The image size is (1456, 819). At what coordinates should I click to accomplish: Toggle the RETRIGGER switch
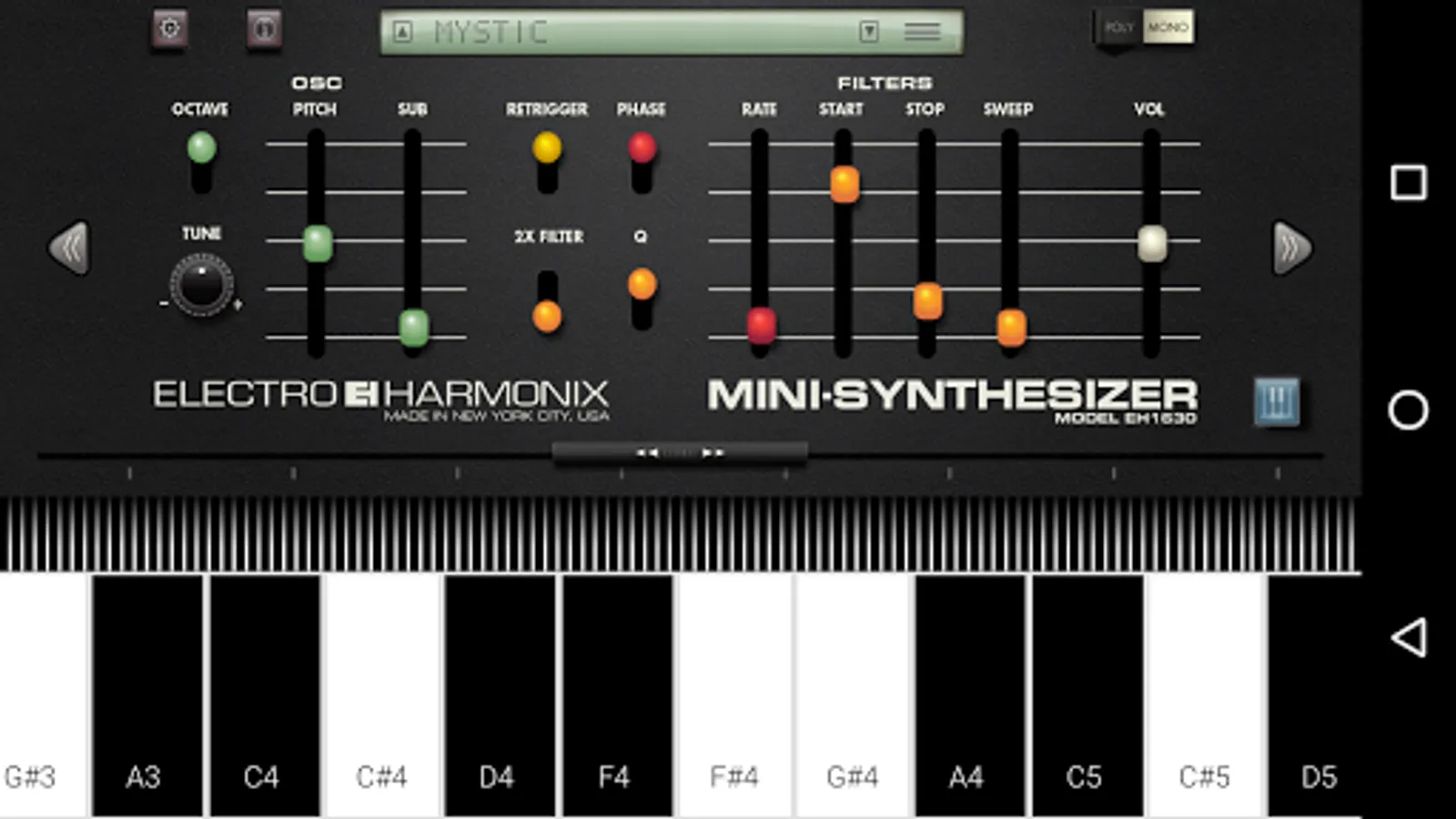(x=547, y=161)
